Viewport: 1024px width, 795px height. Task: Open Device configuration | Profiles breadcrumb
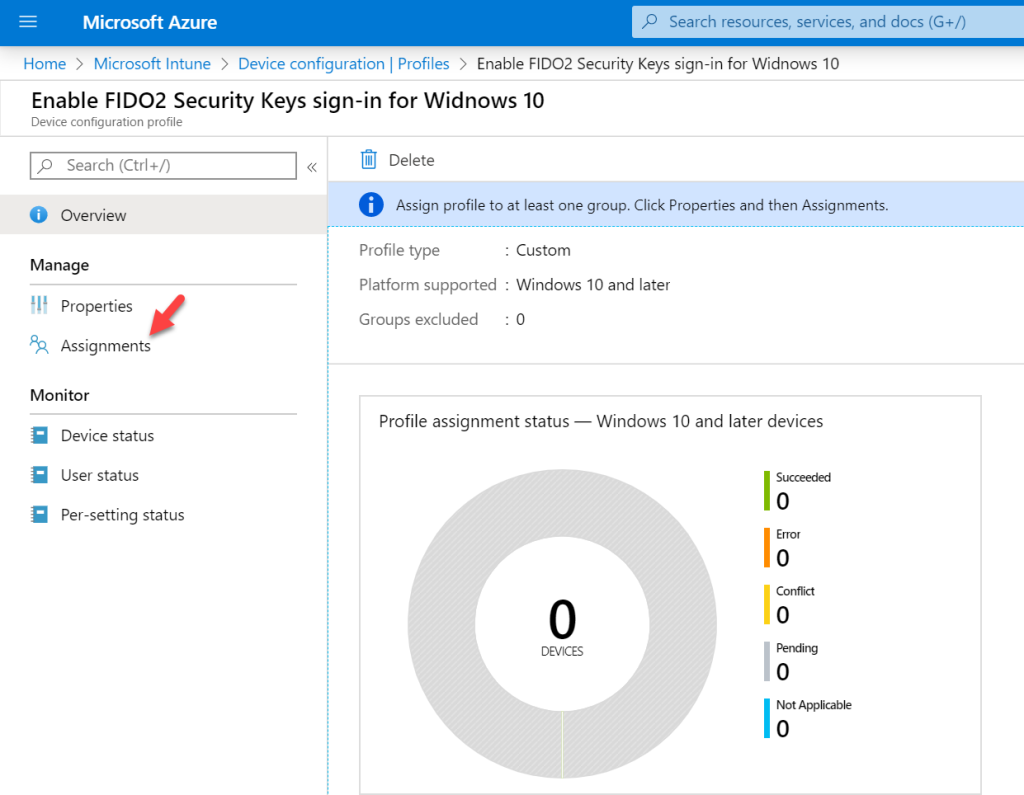click(343, 64)
